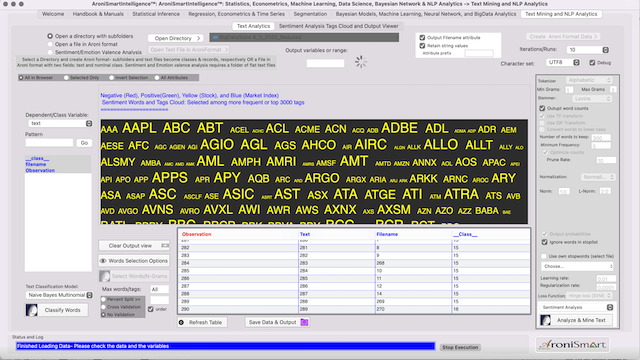Open Sentiment Analysis Tags Cloud sub-tab
The image size is (640, 360).
tap(339, 26)
